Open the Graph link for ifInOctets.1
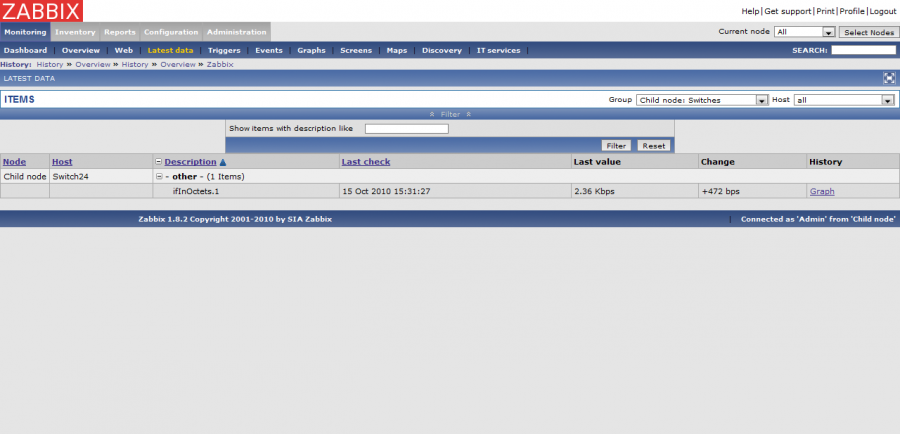The image size is (900, 434). tap(822, 191)
